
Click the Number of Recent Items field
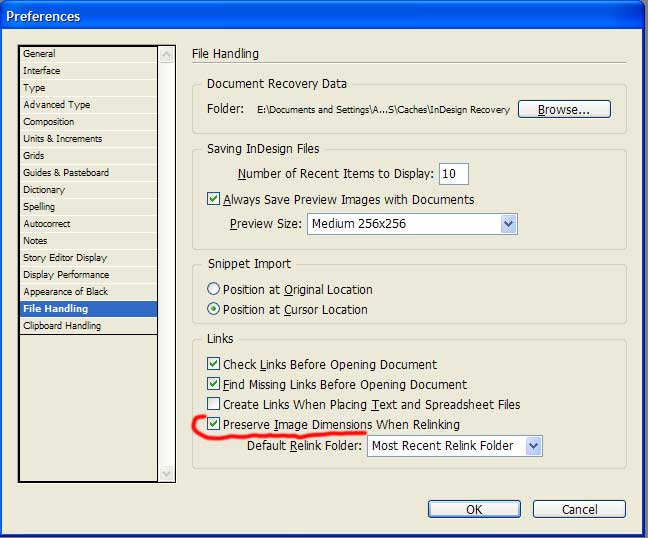(453, 174)
